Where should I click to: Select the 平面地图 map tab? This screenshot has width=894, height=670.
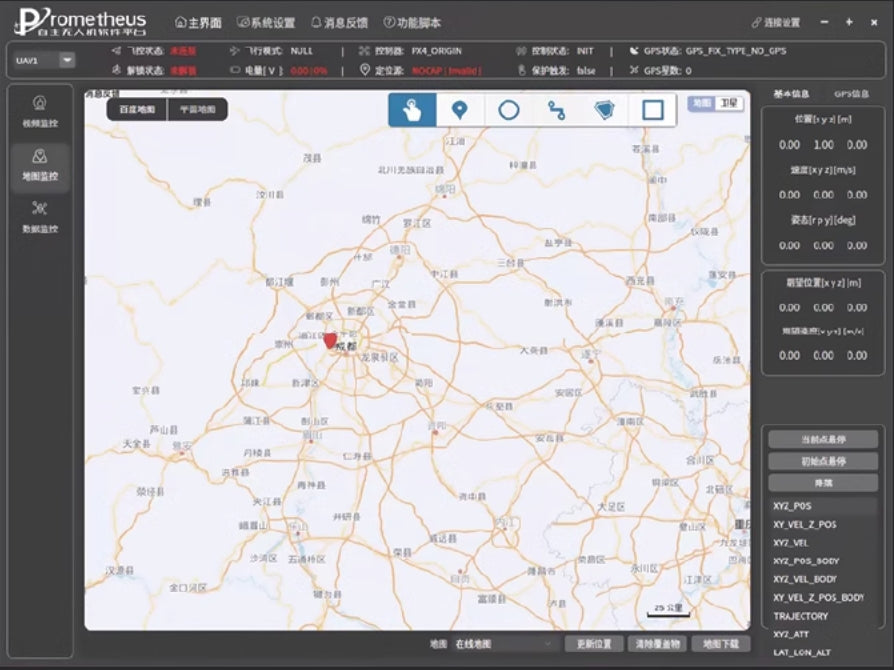tap(198, 109)
